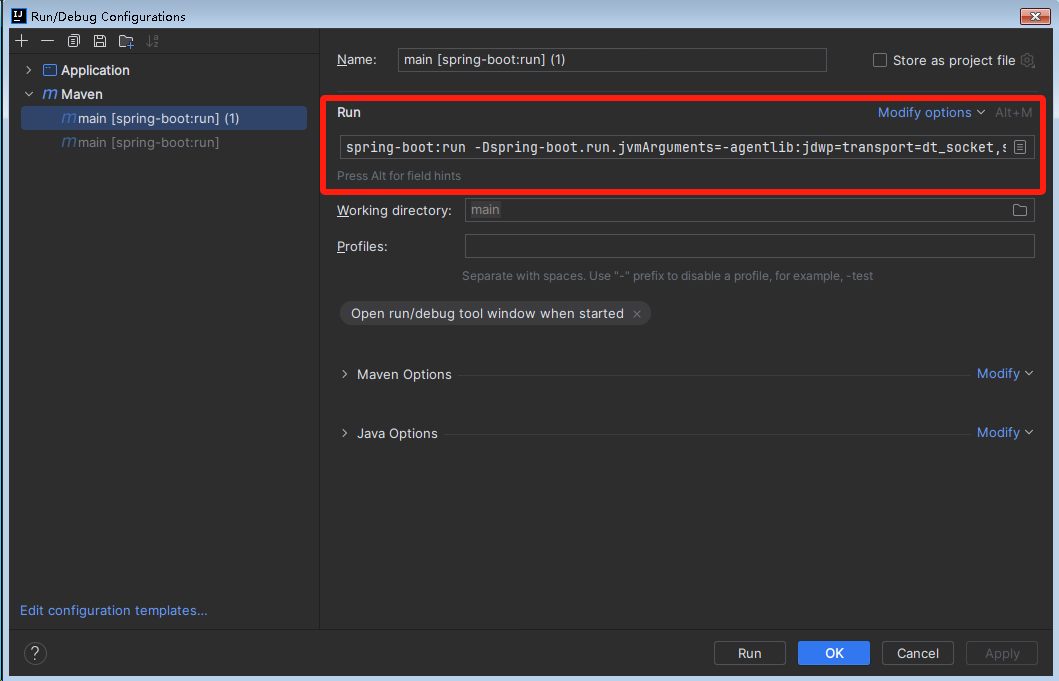Click the Cancel button
The width and height of the screenshot is (1059, 681).
[918, 653]
